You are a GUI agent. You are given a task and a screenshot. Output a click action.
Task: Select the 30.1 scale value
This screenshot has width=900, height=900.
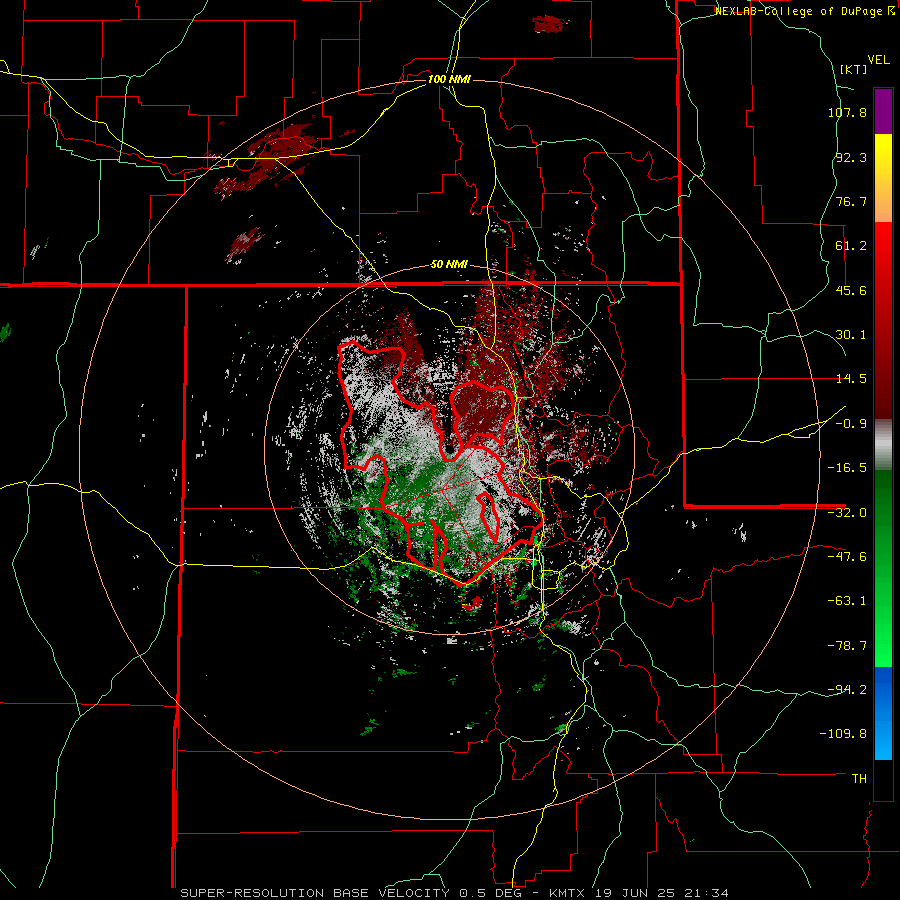point(851,335)
